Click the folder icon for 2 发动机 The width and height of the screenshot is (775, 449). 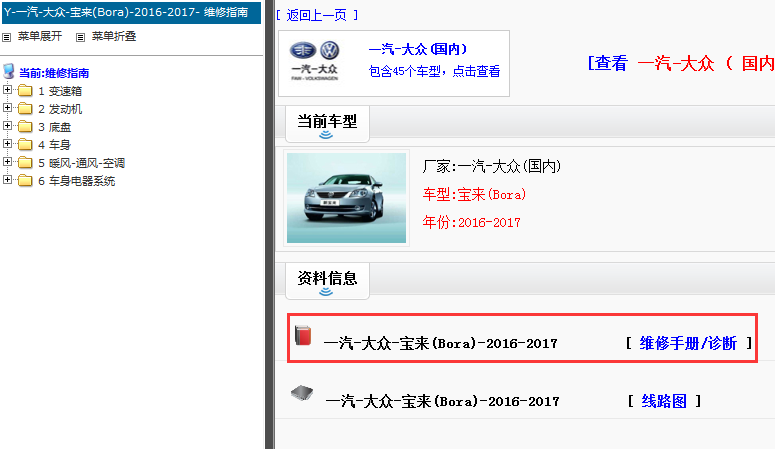point(25,108)
